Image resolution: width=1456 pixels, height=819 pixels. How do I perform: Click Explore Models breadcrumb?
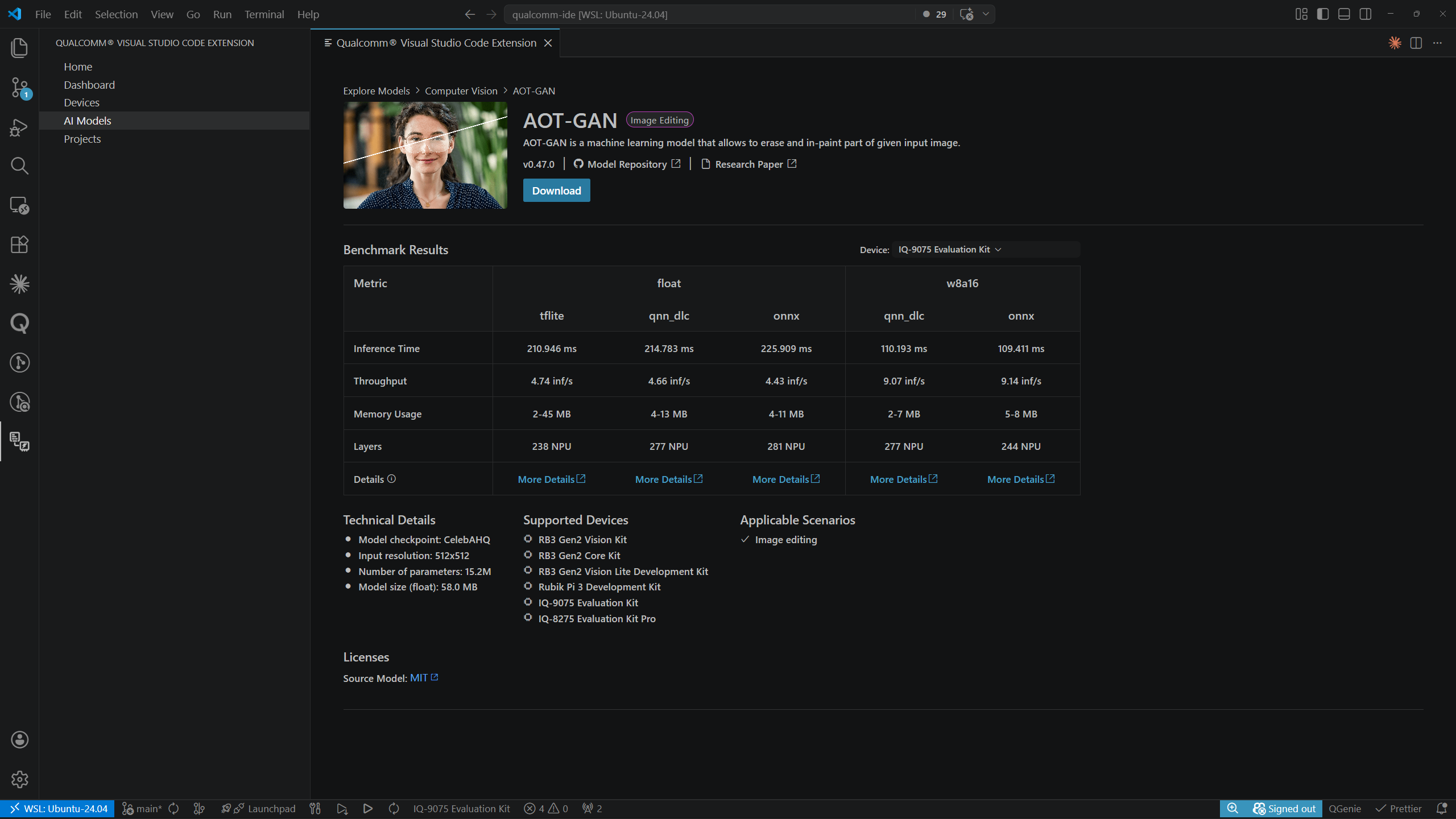pyautogui.click(x=376, y=91)
